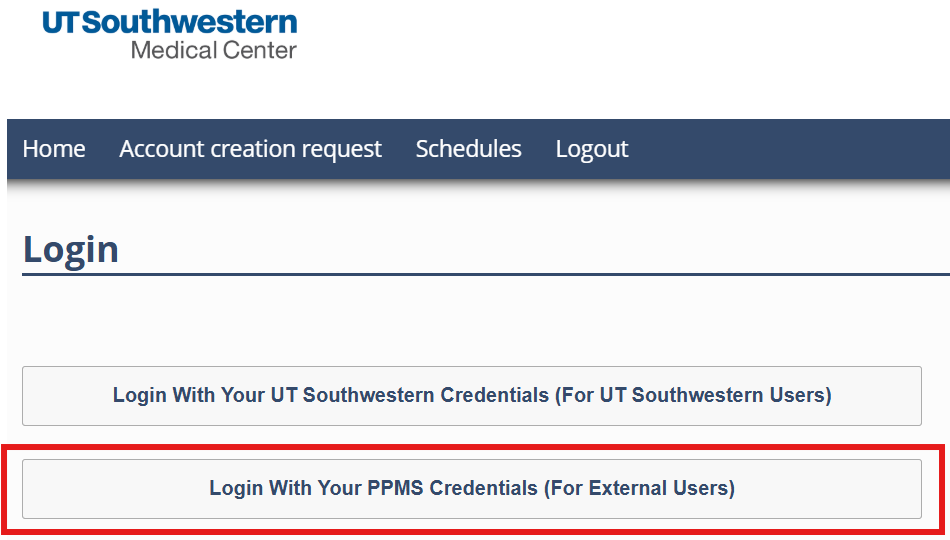Select Logout in the navigation bar
The image size is (950, 540).
point(592,149)
